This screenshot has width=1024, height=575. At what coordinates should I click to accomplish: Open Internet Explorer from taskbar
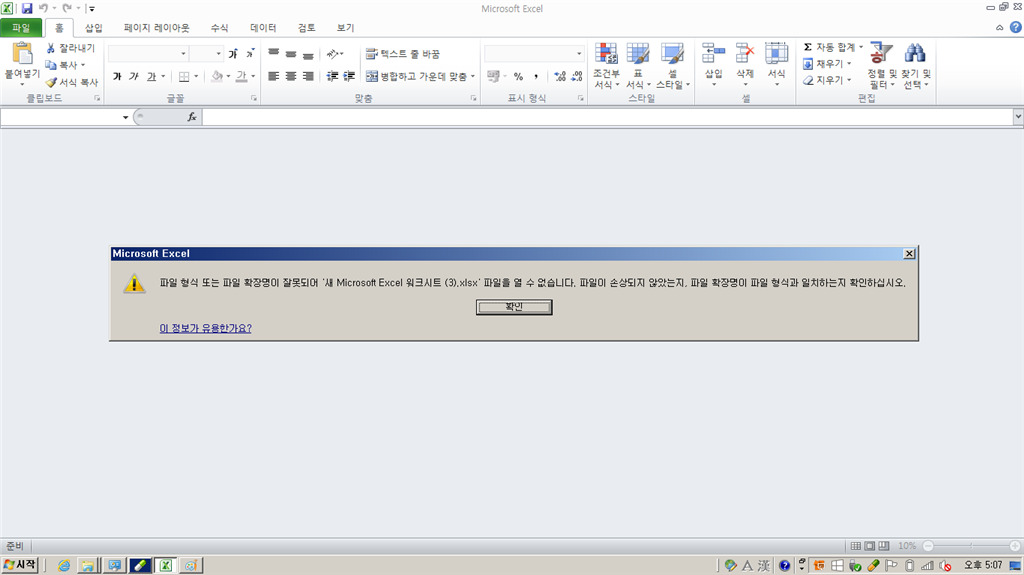64,566
